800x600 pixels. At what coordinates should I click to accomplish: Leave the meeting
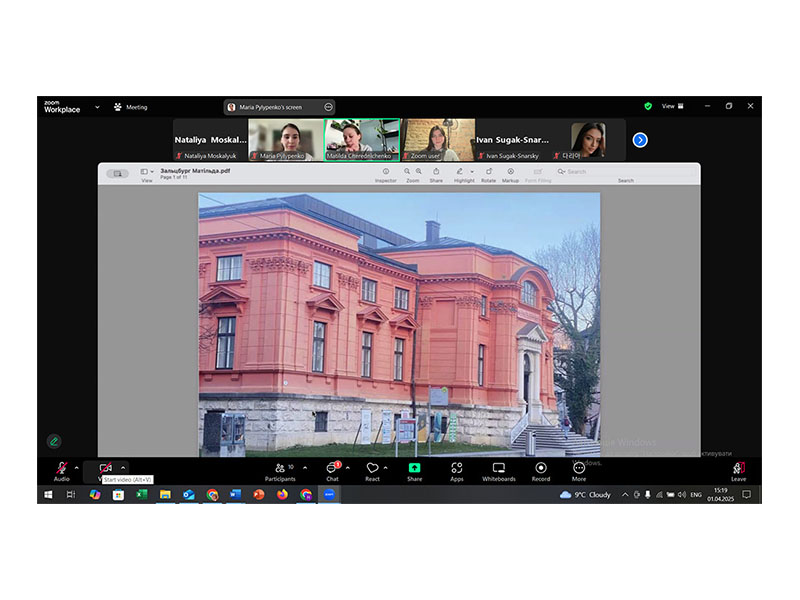tap(738, 471)
